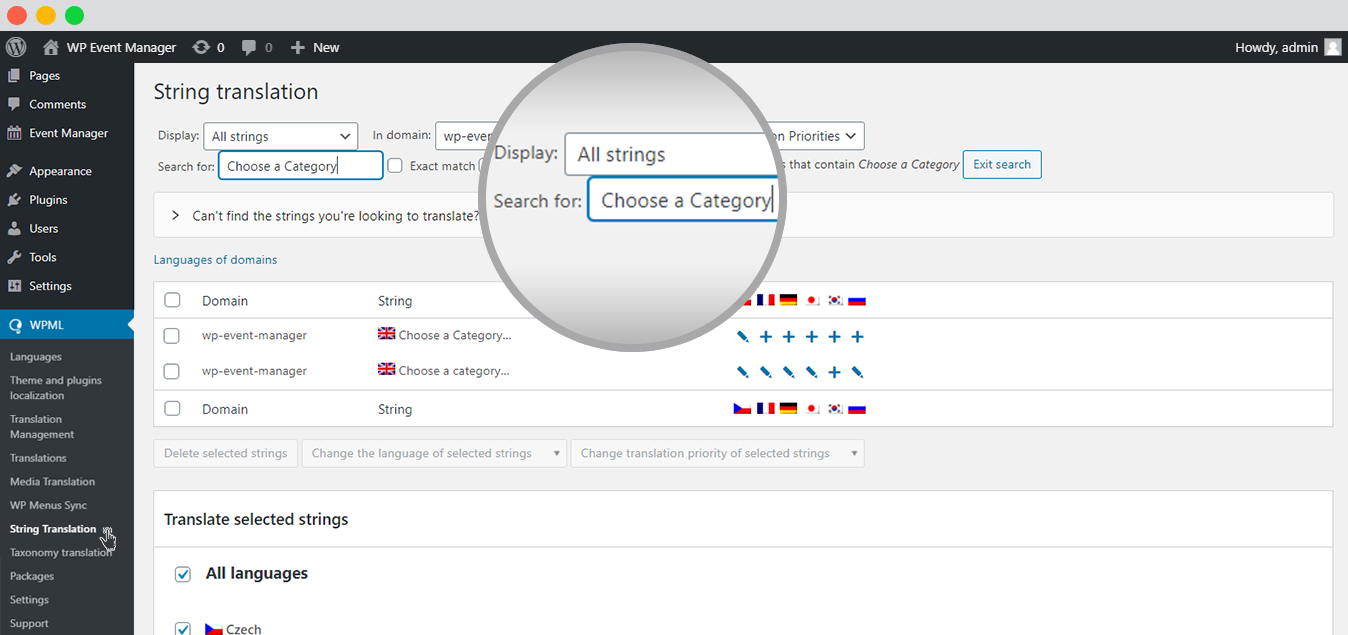Image resolution: width=1348 pixels, height=635 pixels.
Task: Open Packages under WPML
Action: click(x=32, y=576)
